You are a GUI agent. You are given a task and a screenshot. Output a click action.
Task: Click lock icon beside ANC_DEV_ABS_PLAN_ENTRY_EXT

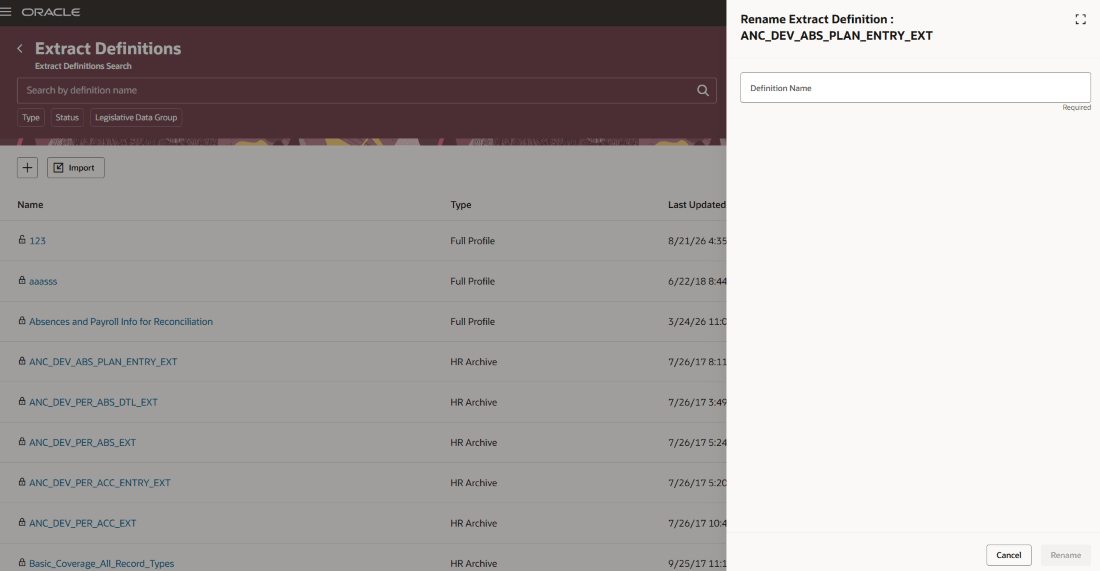[22, 361]
